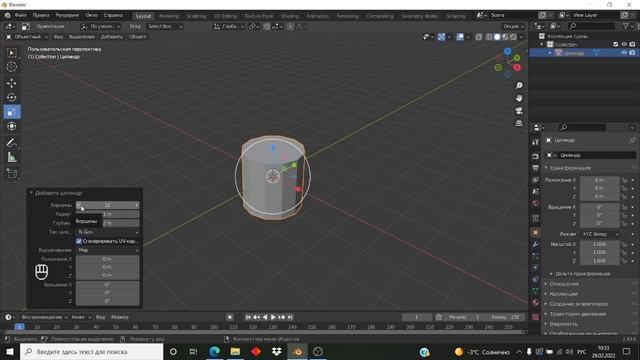Select the Scale tool in left toolbar

11,112
